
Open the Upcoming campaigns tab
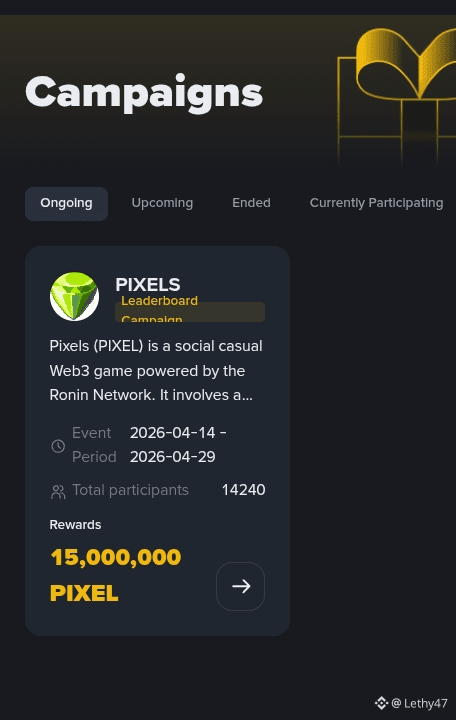click(x=162, y=203)
